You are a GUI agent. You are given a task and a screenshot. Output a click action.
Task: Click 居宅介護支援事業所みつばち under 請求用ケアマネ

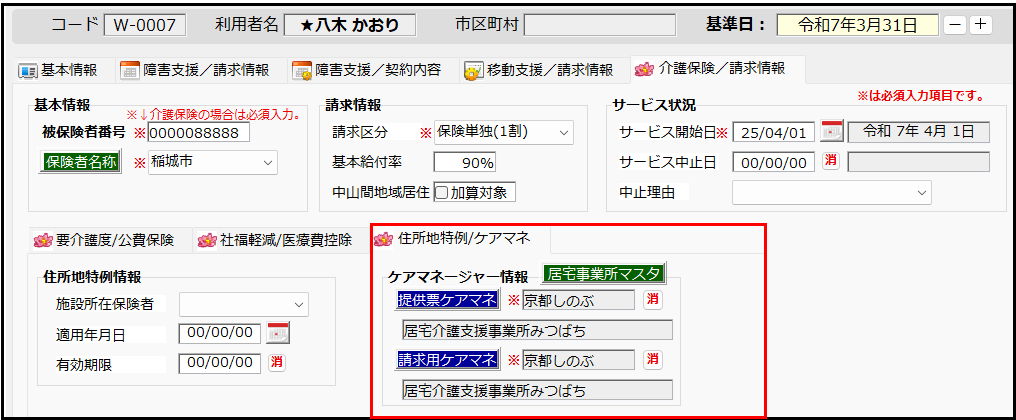537,390
